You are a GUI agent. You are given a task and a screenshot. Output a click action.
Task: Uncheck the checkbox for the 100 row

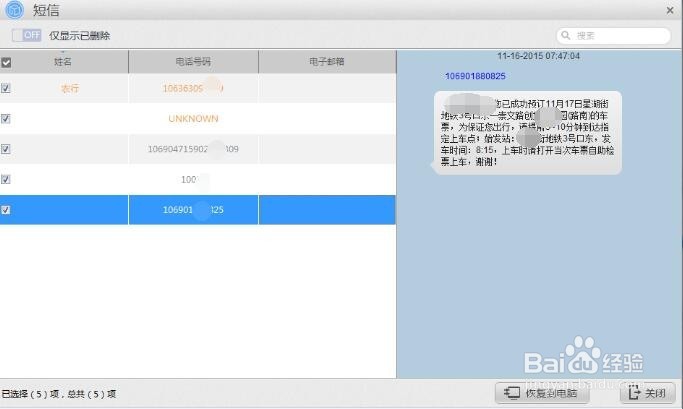tap(6, 179)
